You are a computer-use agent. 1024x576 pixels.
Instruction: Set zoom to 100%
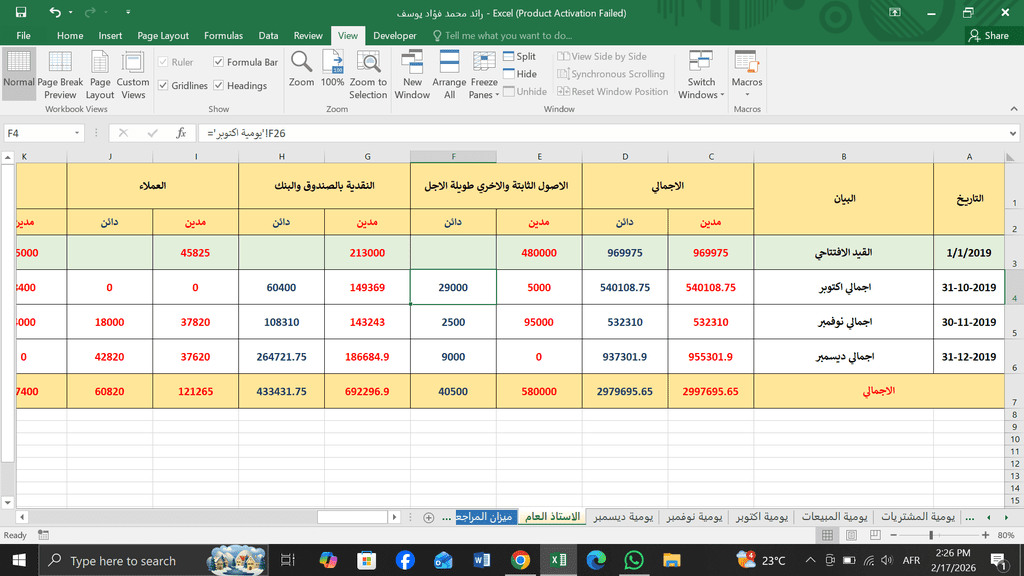tap(333, 70)
